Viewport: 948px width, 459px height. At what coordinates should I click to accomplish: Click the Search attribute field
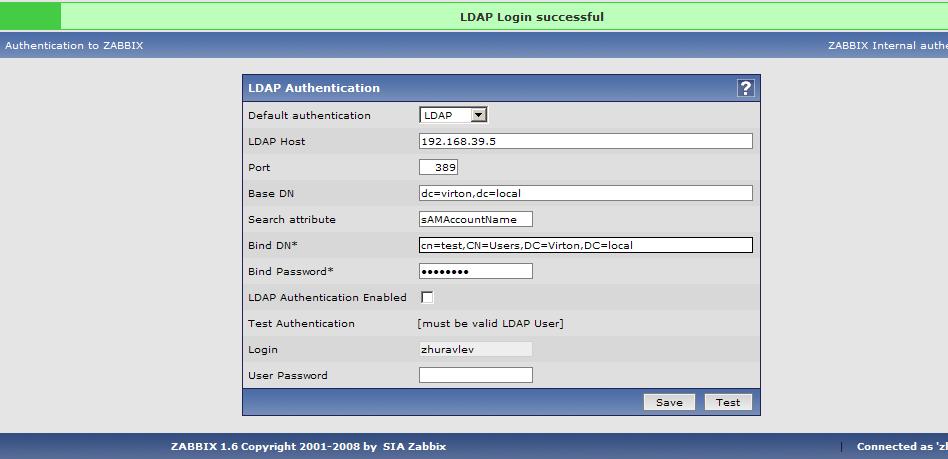(x=476, y=220)
